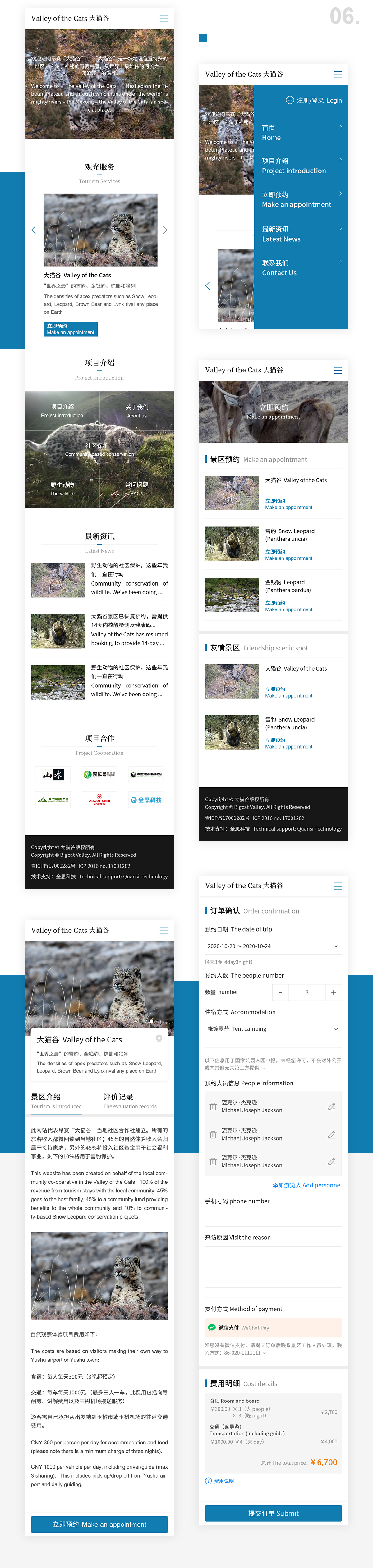Edit the first Michael Joseph Jackson entry
This screenshot has width=373, height=1568.
[x=332, y=1107]
